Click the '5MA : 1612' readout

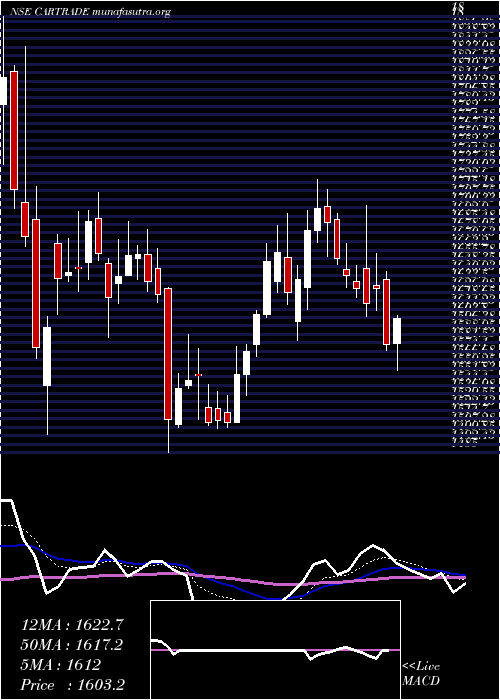point(60,665)
